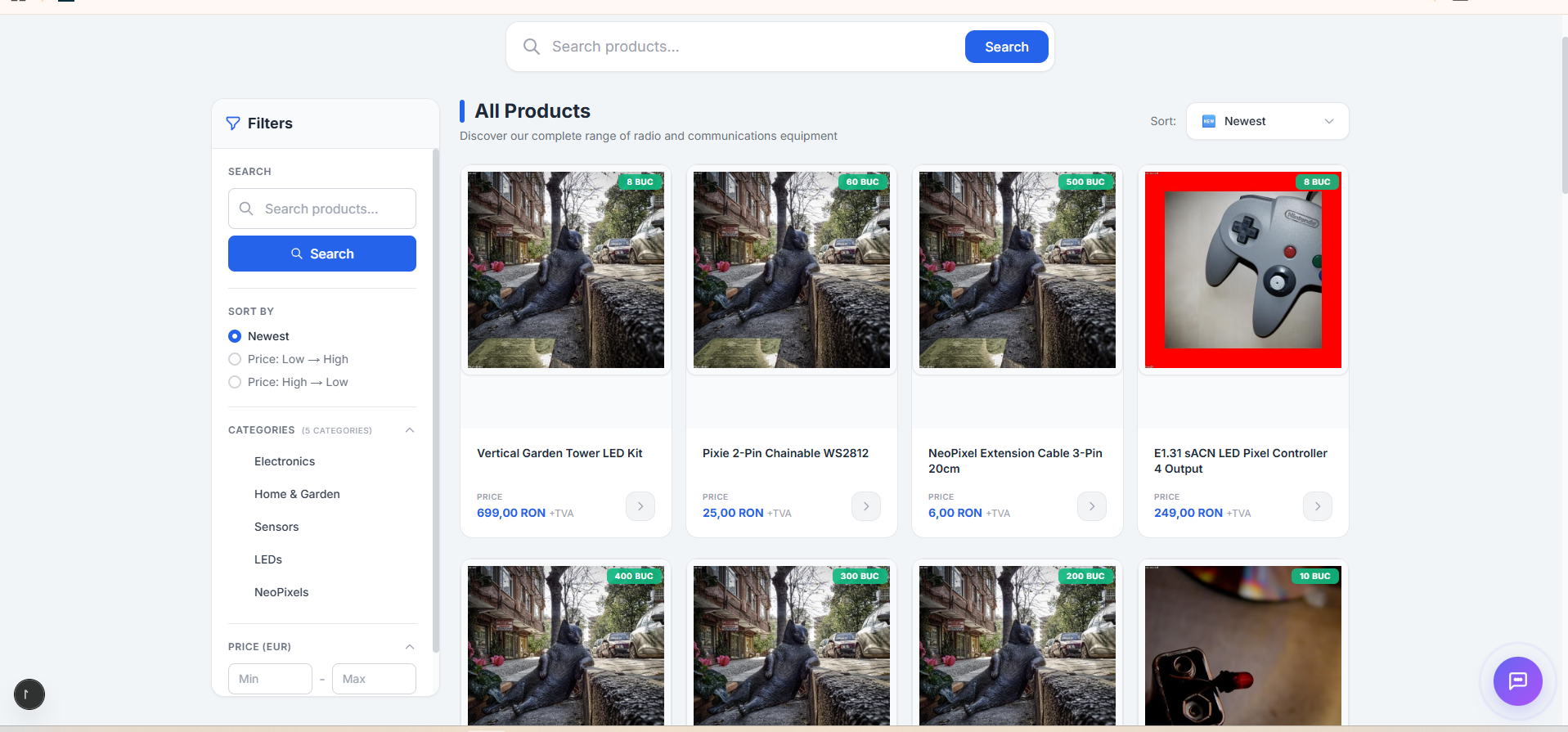
Task: Open the Sort dropdown showing Newest
Action: pos(1267,121)
